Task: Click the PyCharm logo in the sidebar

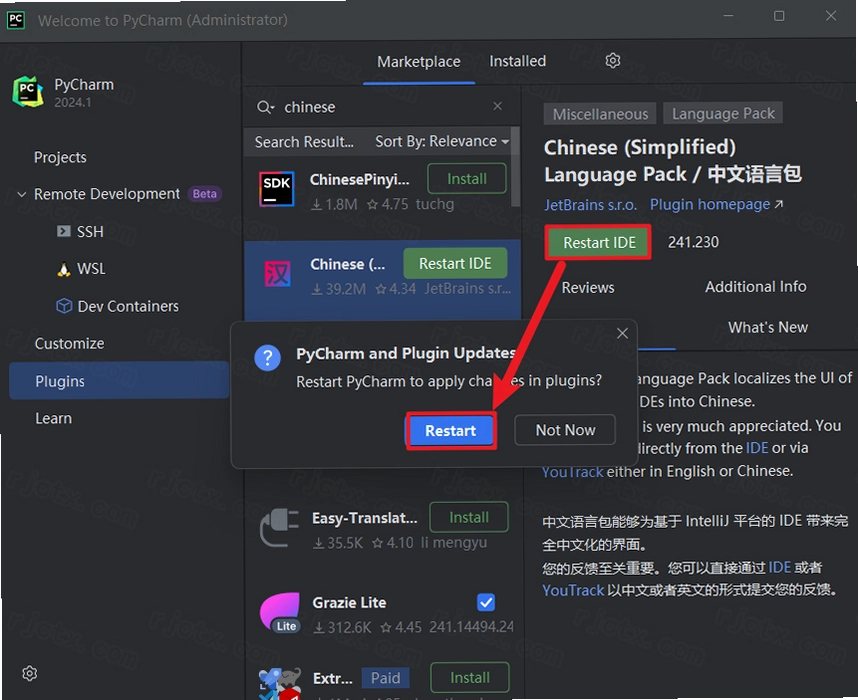Action: 27,91
